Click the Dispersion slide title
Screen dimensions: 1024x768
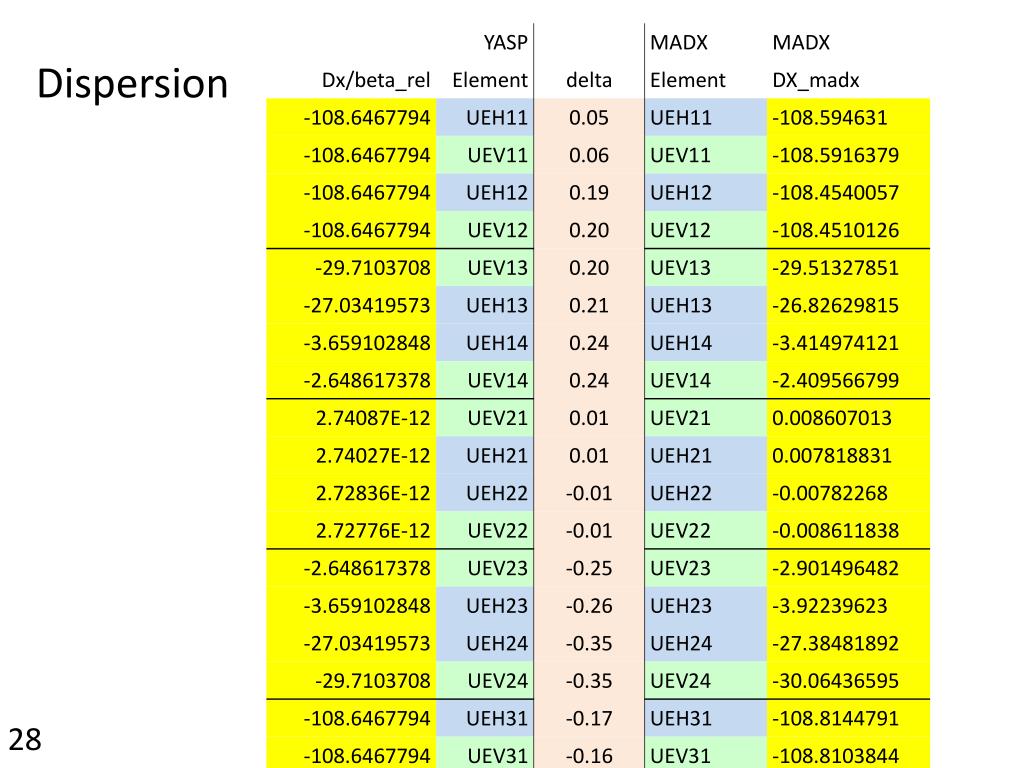133,85
